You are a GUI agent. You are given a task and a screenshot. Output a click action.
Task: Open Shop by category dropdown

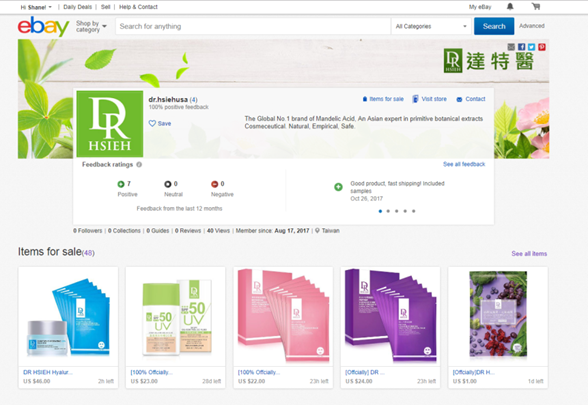(x=92, y=26)
